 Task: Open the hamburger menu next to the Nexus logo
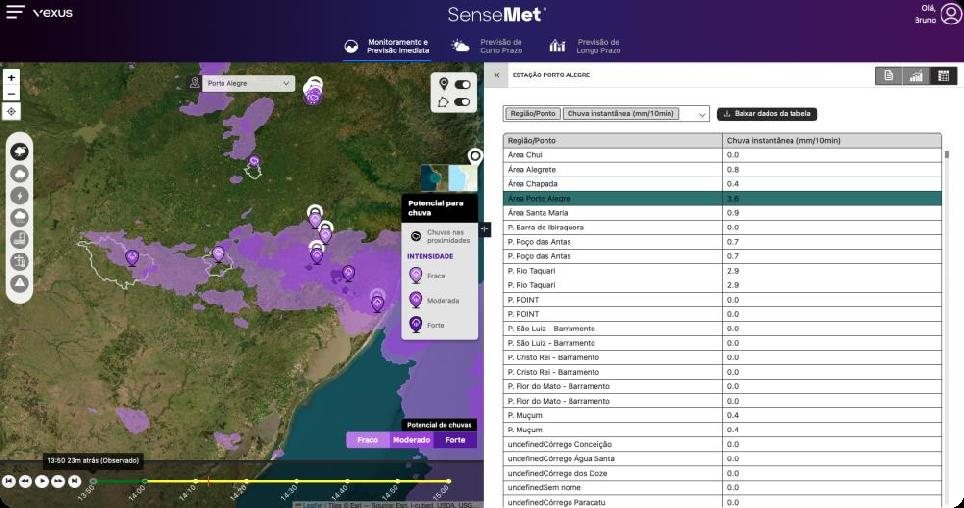click(15, 12)
